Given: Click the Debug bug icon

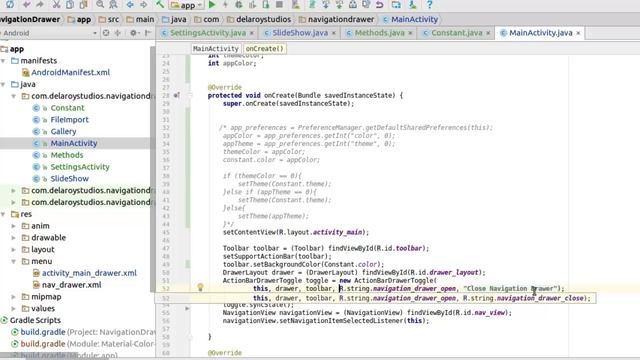Looking at the screenshot, I should coord(239,4).
